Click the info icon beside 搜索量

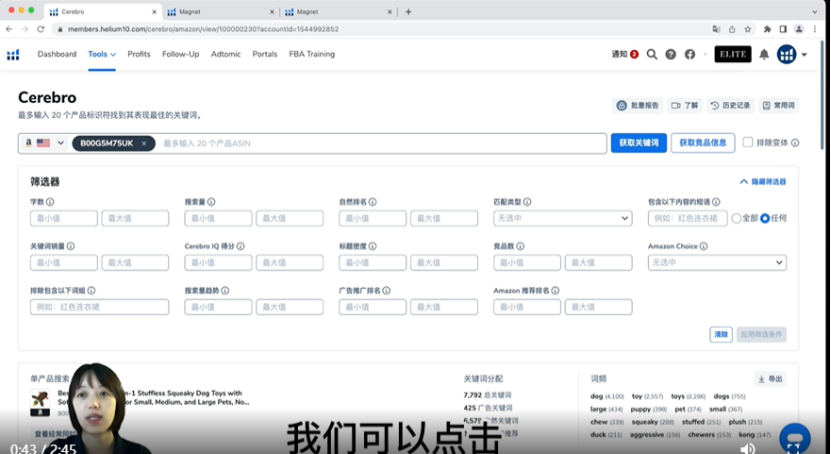(x=212, y=202)
